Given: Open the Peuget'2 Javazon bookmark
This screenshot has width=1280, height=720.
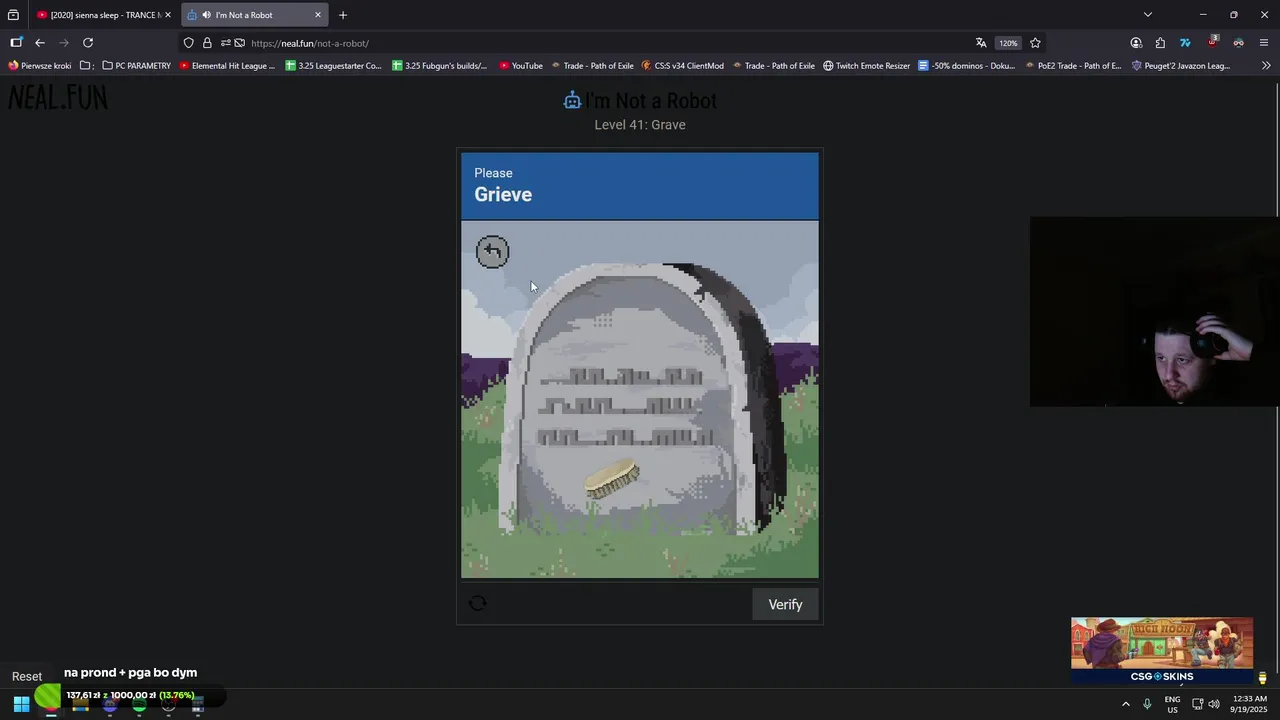Looking at the screenshot, I should click(x=1181, y=66).
